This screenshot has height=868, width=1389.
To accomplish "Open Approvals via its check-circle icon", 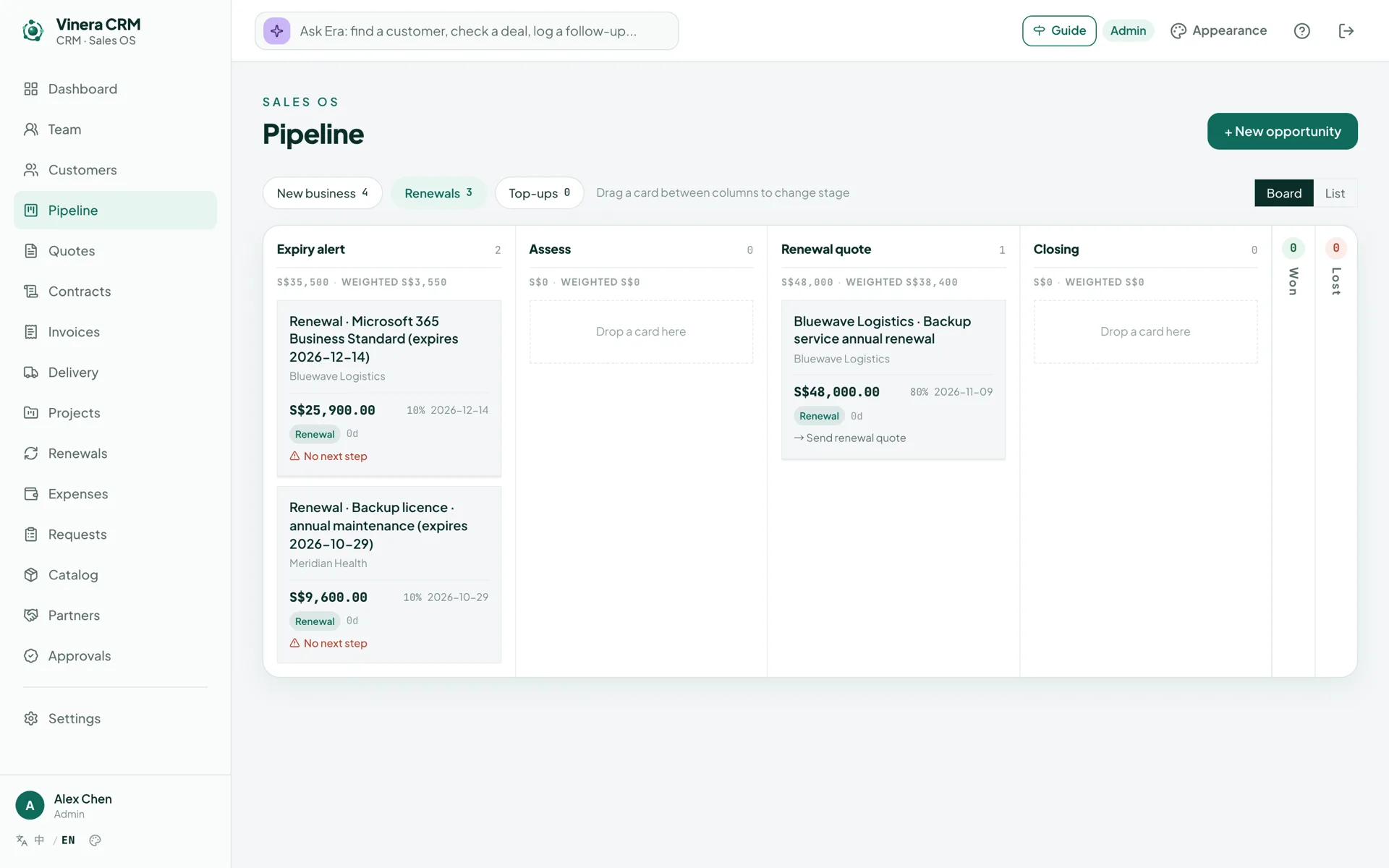I will pos(30,656).
